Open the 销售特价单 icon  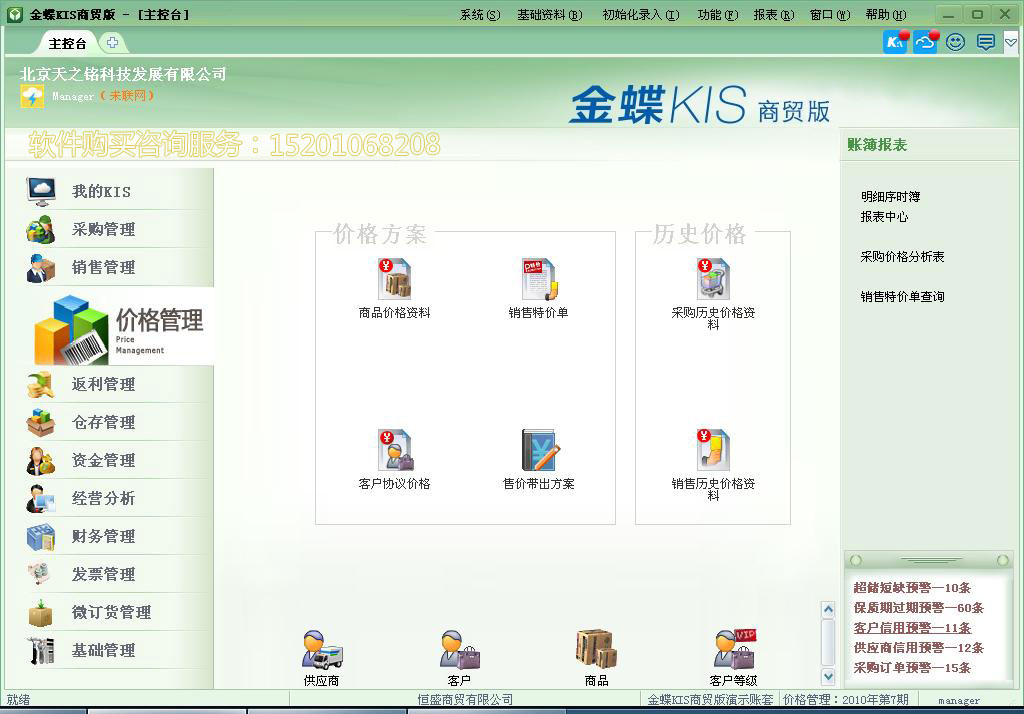[538, 279]
